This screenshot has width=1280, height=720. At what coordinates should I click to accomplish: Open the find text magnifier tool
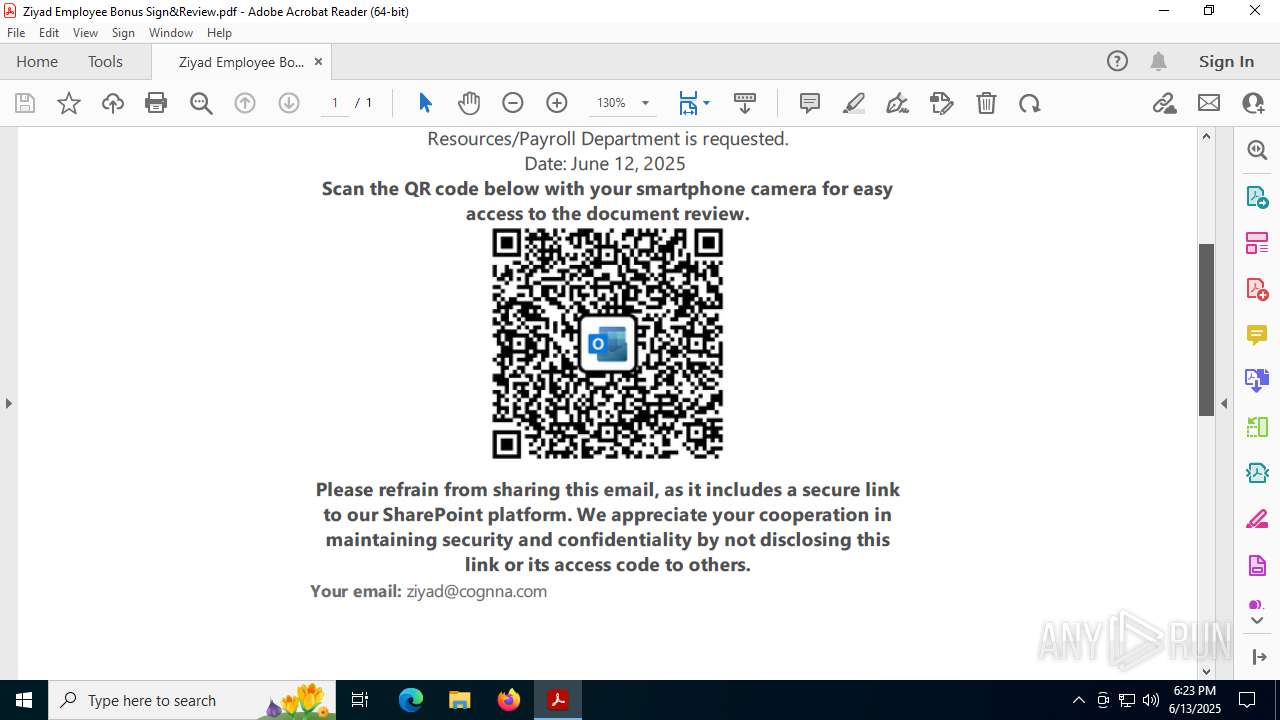point(201,103)
